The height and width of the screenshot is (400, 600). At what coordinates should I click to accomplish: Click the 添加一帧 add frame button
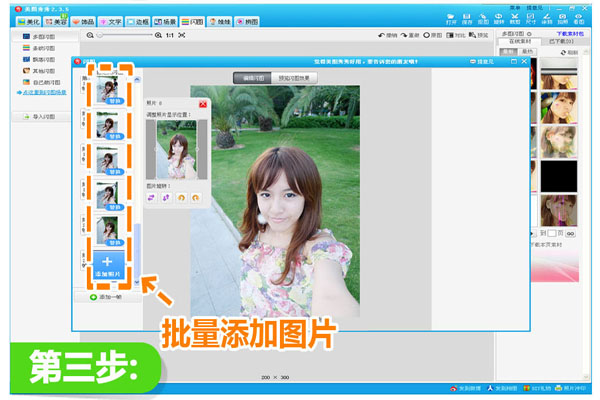coord(107,297)
